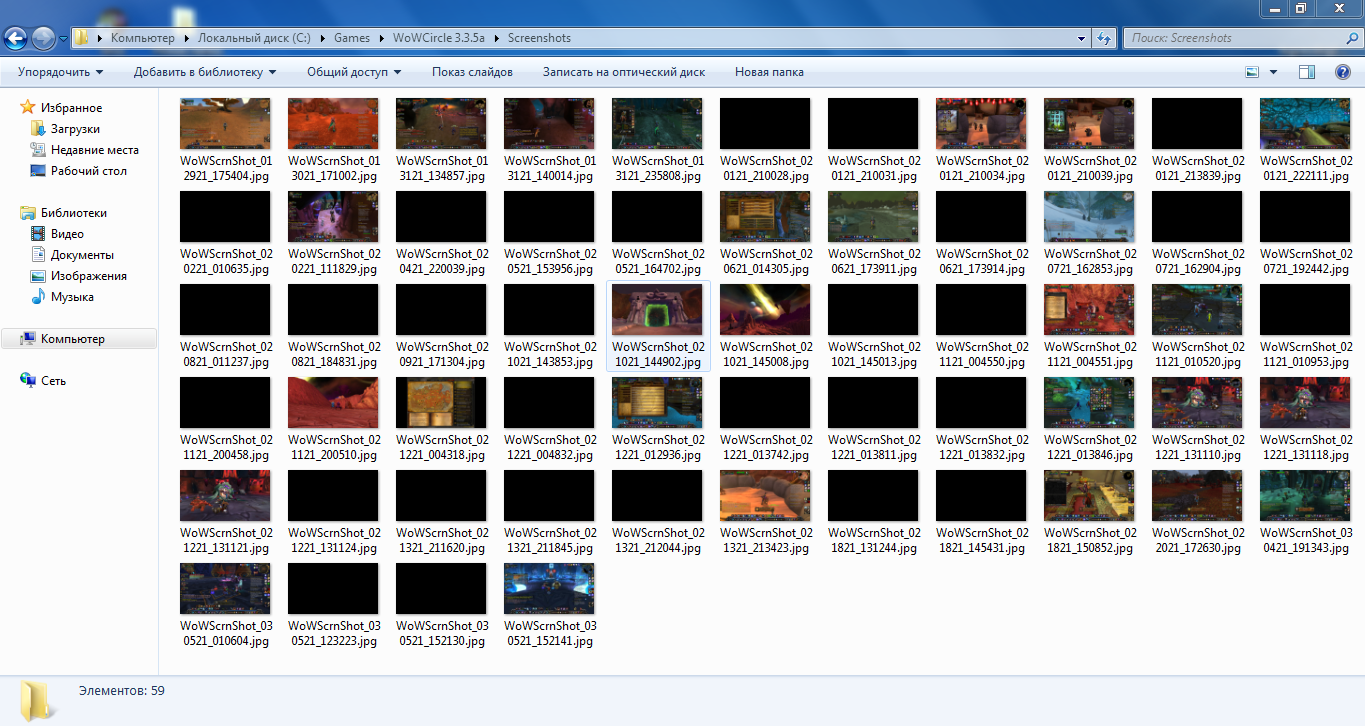Click the Back navigation arrow button
The height and width of the screenshot is (726, 1365).
pyautogui.click(x=16, y=38)
